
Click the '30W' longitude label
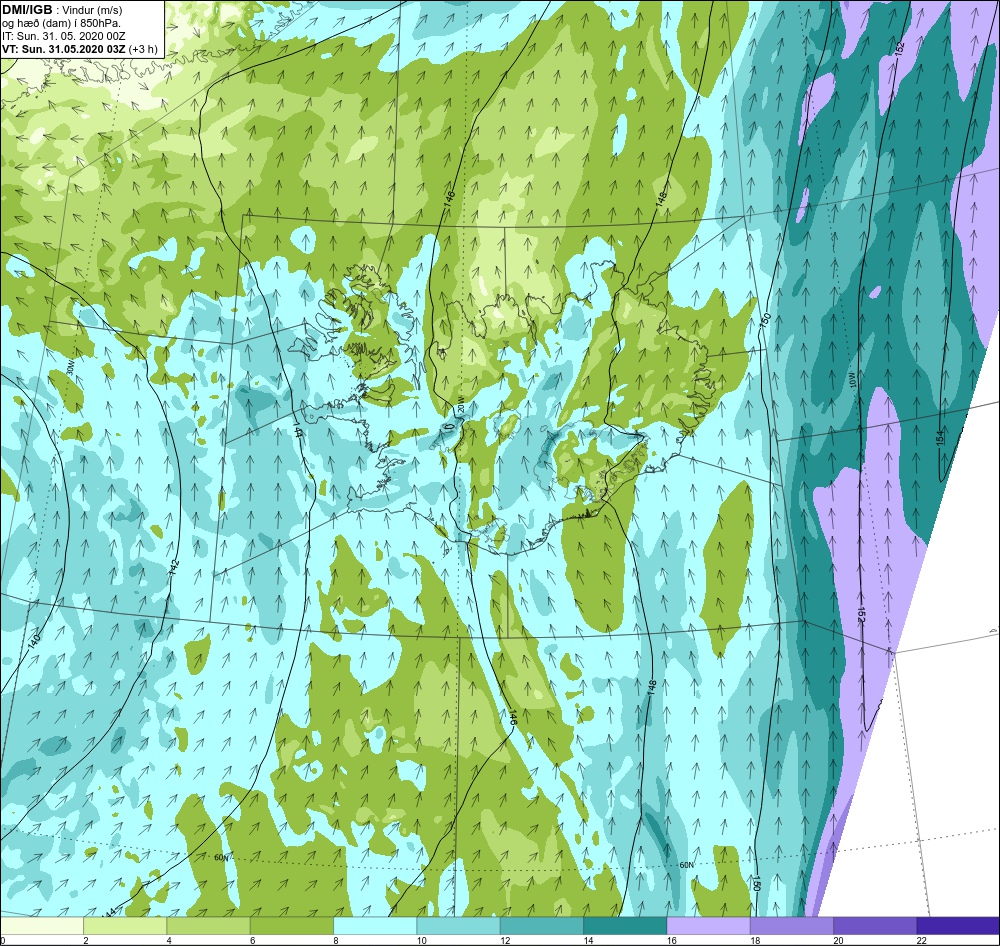(70, 368)
